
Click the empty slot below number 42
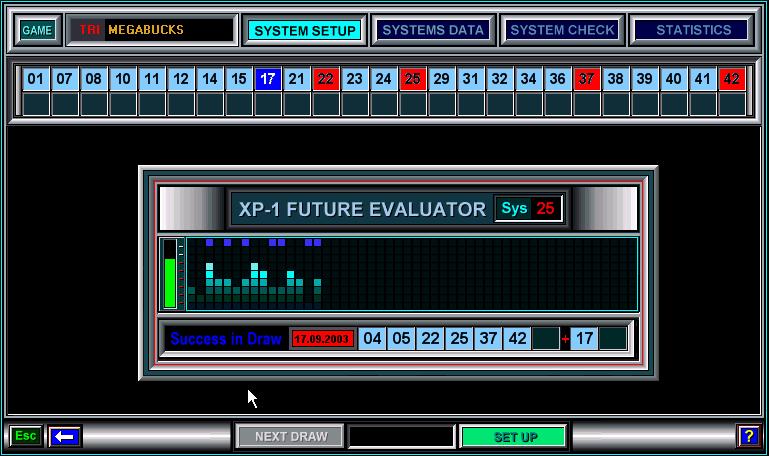click(732, 104)
